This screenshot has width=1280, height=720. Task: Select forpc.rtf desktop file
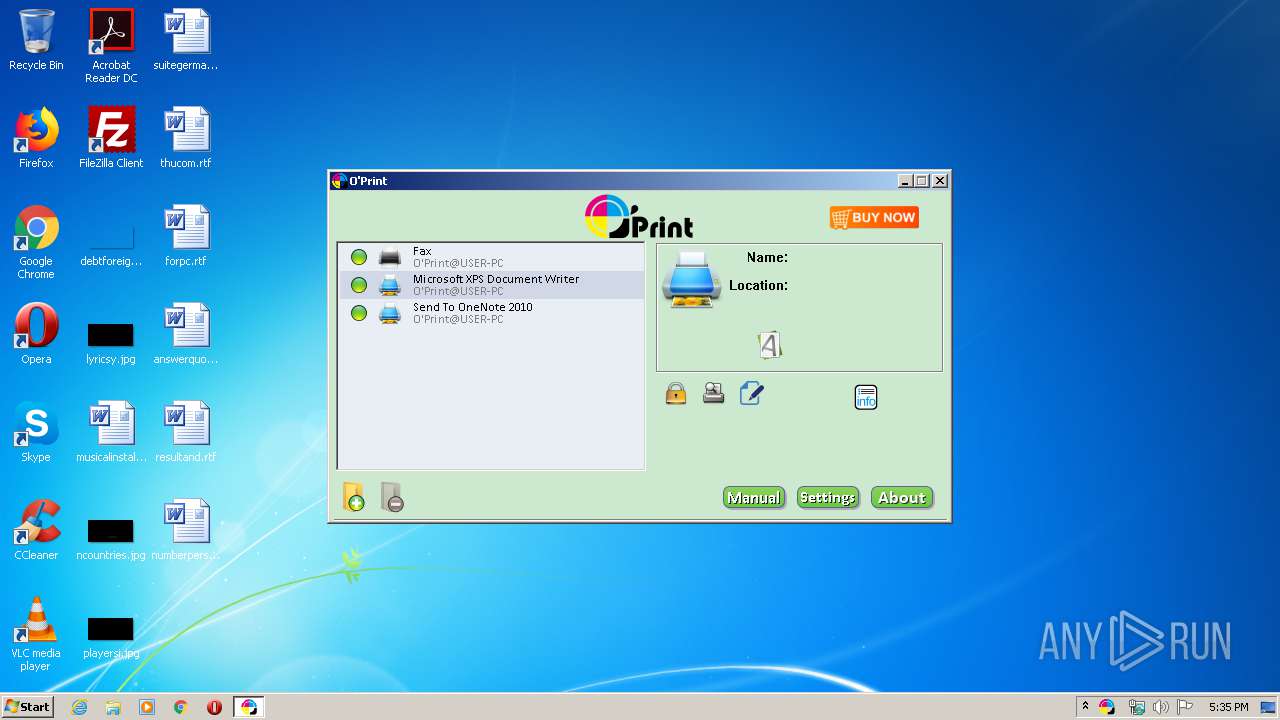click(x=186, y=236)
